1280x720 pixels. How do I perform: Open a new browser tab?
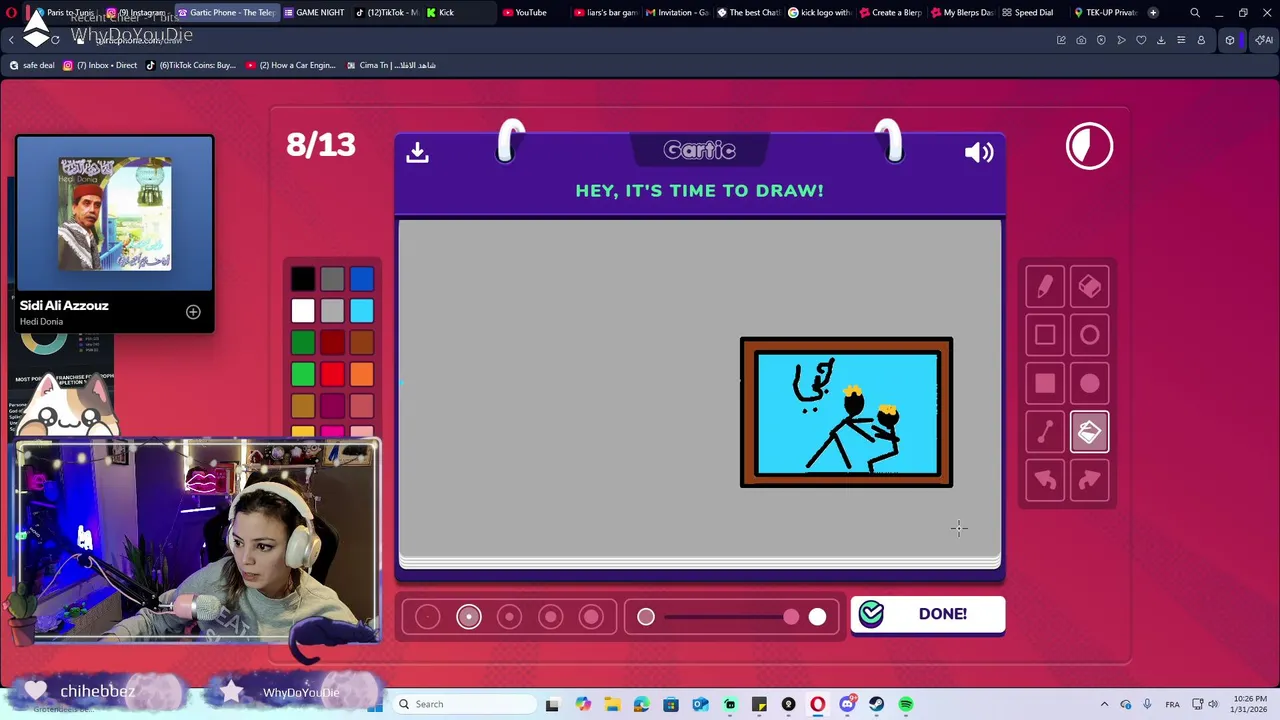coord(1153,13)
